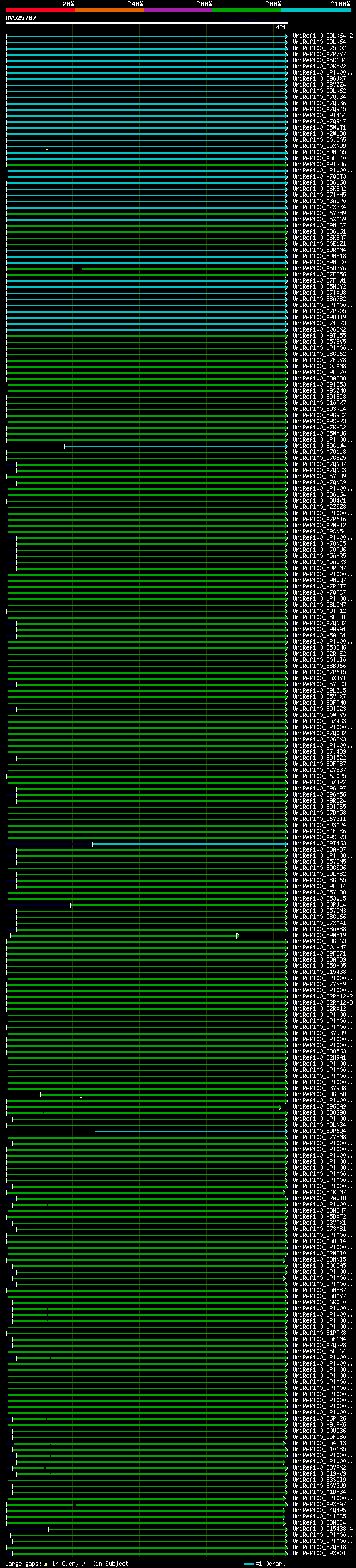Click the cyan alignment bar for UniRef100_B9P6Q4
This screenshot has height=1568, width=356.
click(190, 1131)
